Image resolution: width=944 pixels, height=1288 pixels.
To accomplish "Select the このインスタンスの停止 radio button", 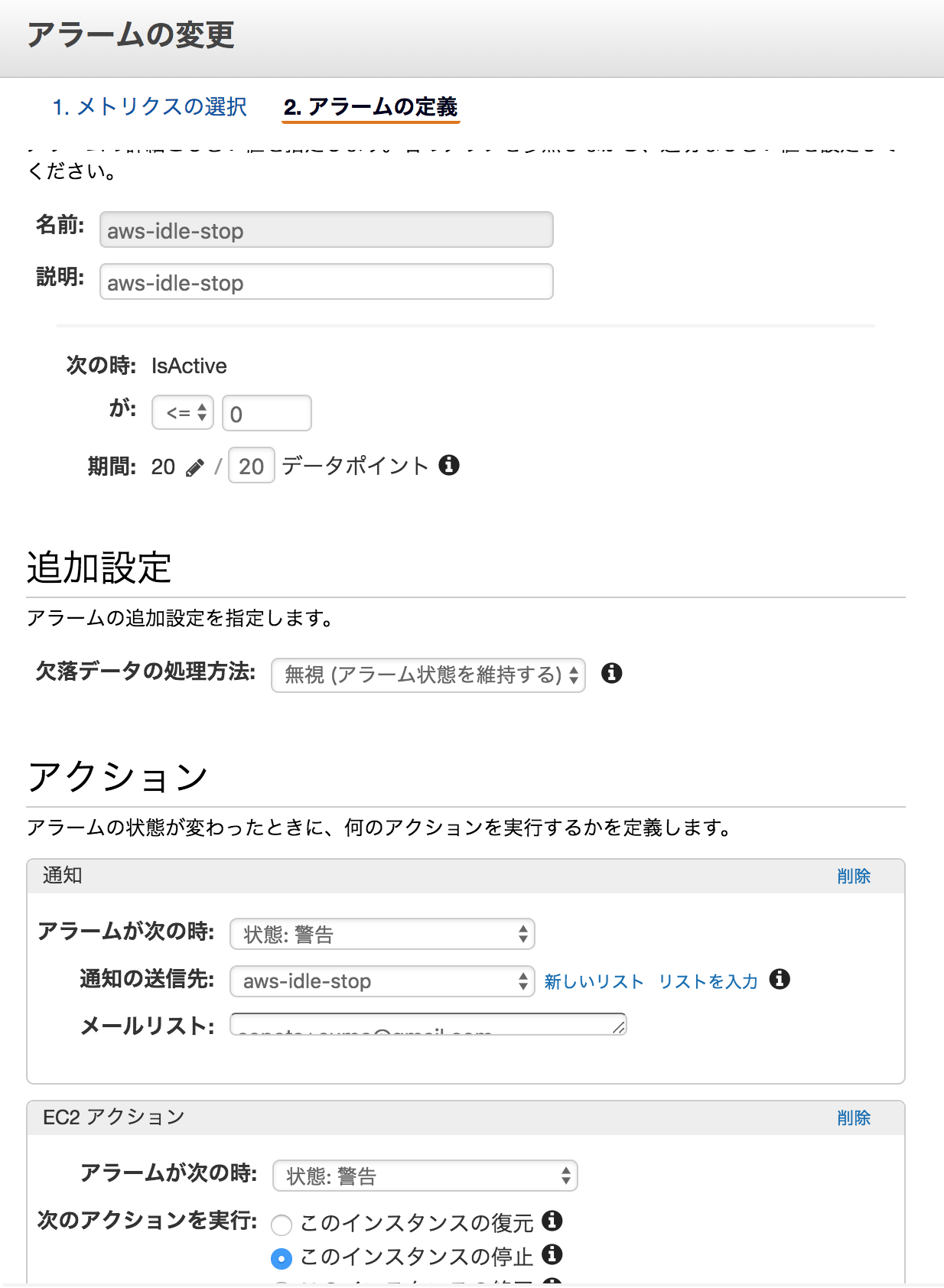I will pyautogui.click(x=282, y=1258).
